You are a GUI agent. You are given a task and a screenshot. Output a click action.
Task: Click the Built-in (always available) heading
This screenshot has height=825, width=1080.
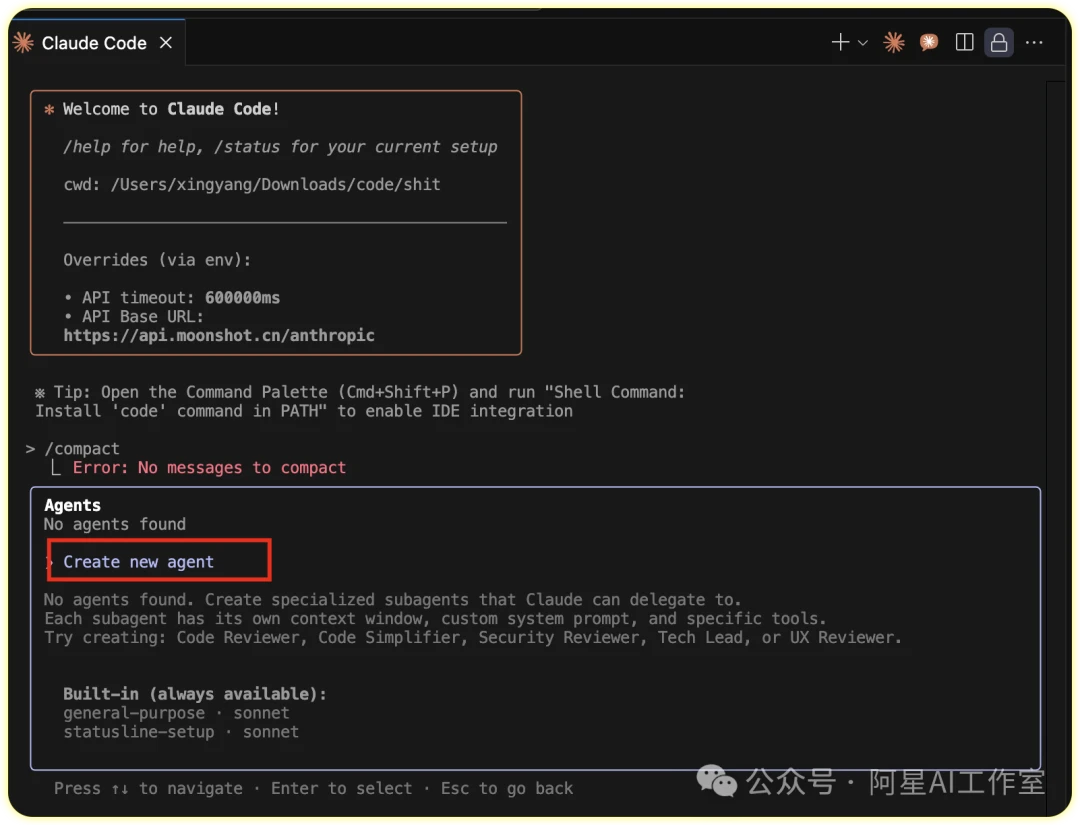tap(195, 693)
